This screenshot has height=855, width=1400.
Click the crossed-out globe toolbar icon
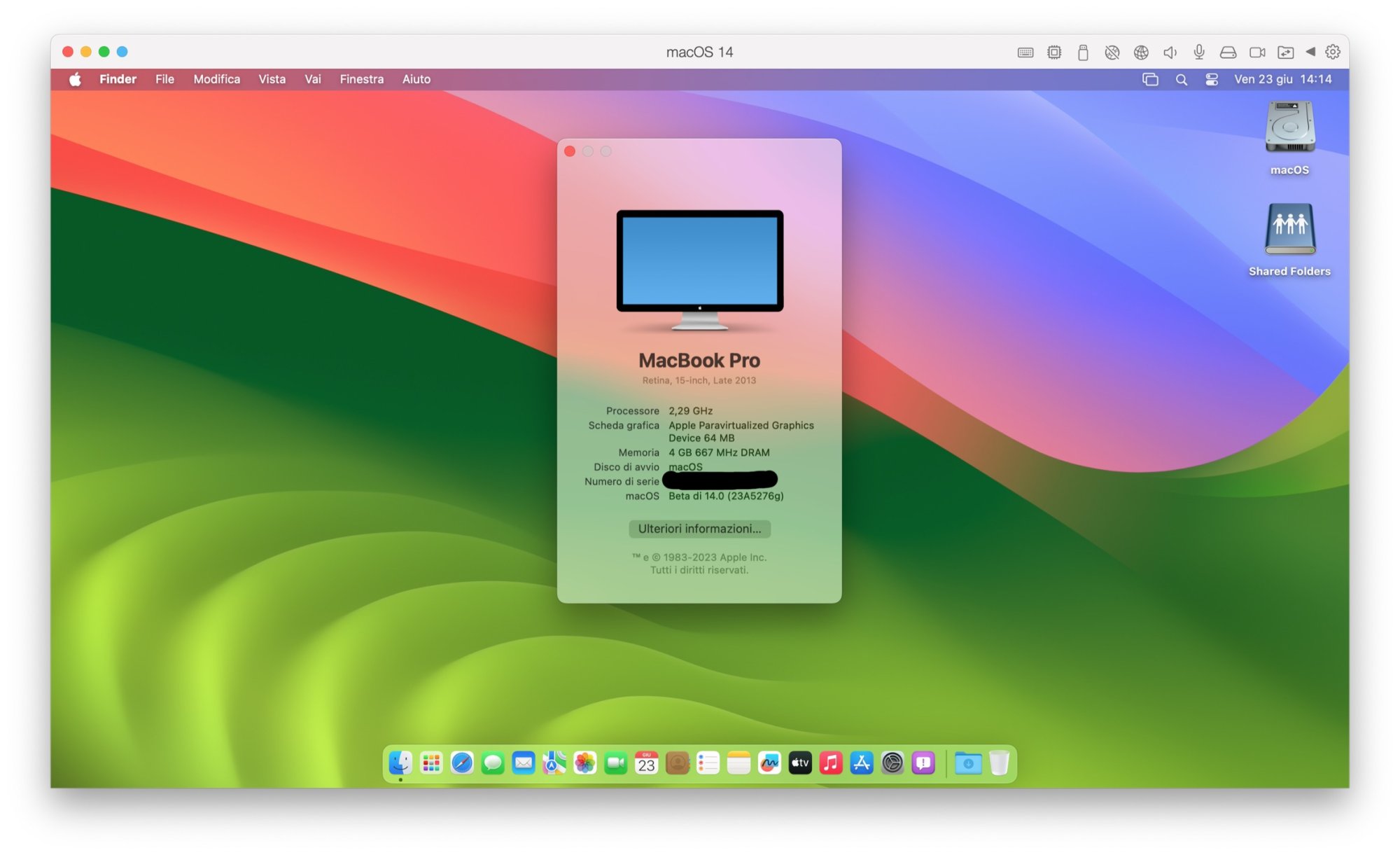coord(1112,53)
